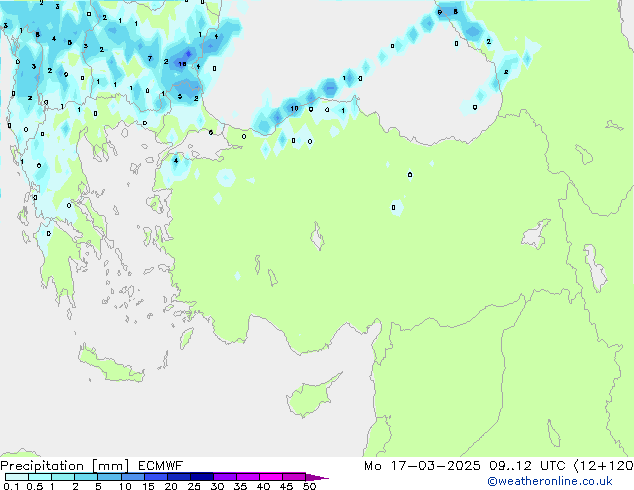Image resolution: width=634 pixels, height=490 pixels.
Task: Select the 20–25 mm dark blue swatch
Action: click(178, 477)
